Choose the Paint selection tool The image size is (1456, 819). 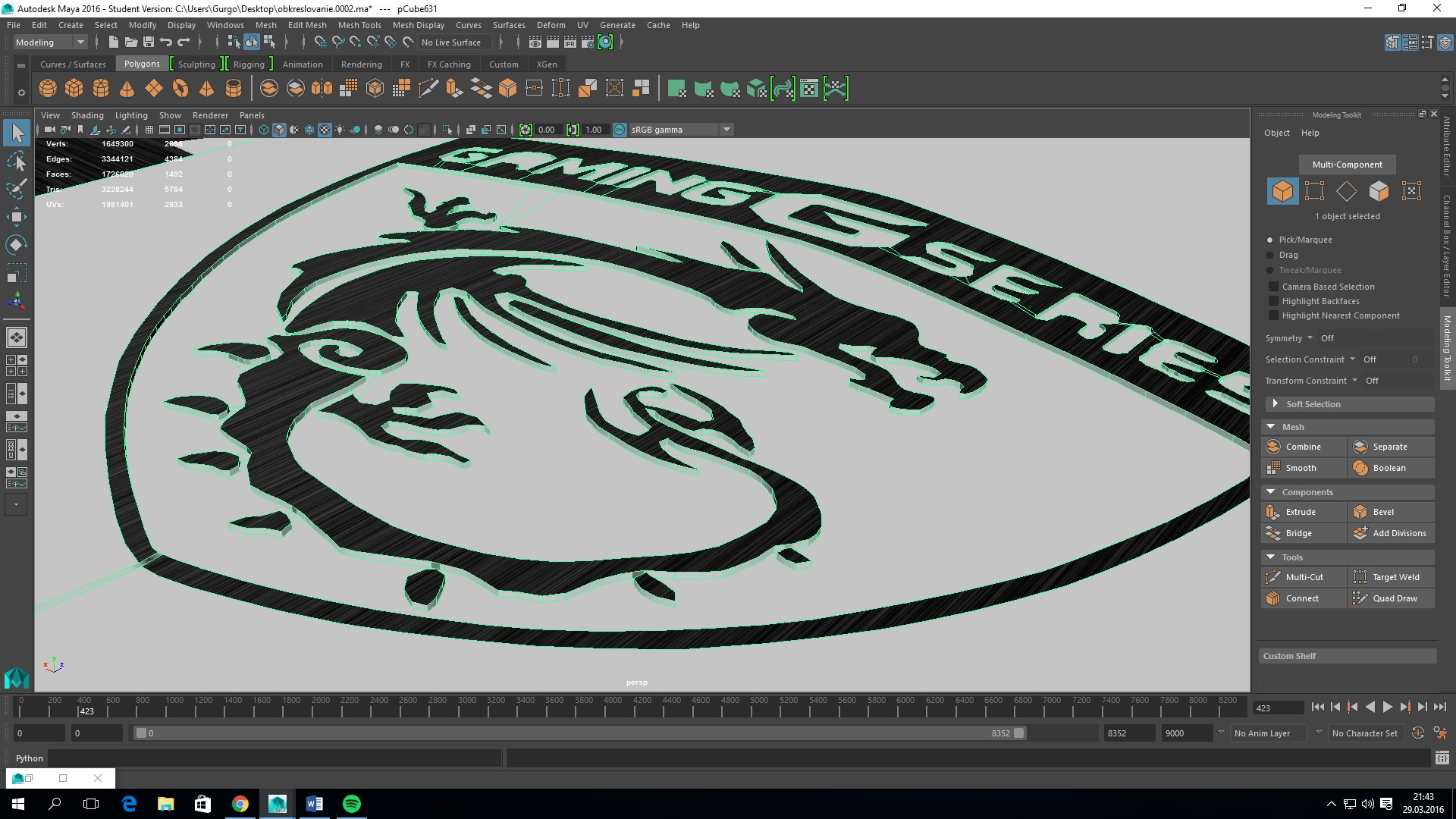pyautogui.click(x=17, y=189)
